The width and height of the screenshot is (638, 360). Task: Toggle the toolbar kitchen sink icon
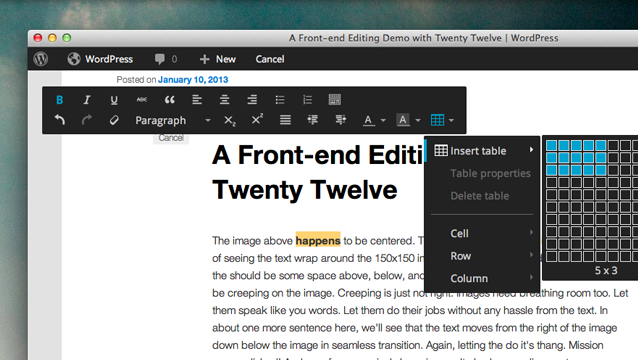pyautogui.click(x=334, y=100)
